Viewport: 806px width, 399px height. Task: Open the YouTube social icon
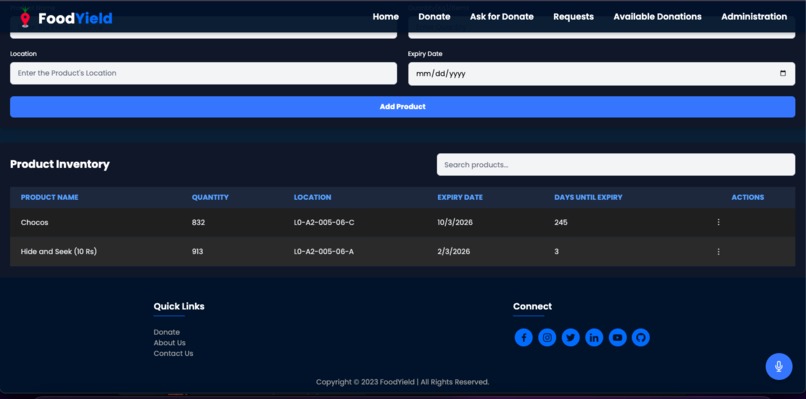point(617,338)
